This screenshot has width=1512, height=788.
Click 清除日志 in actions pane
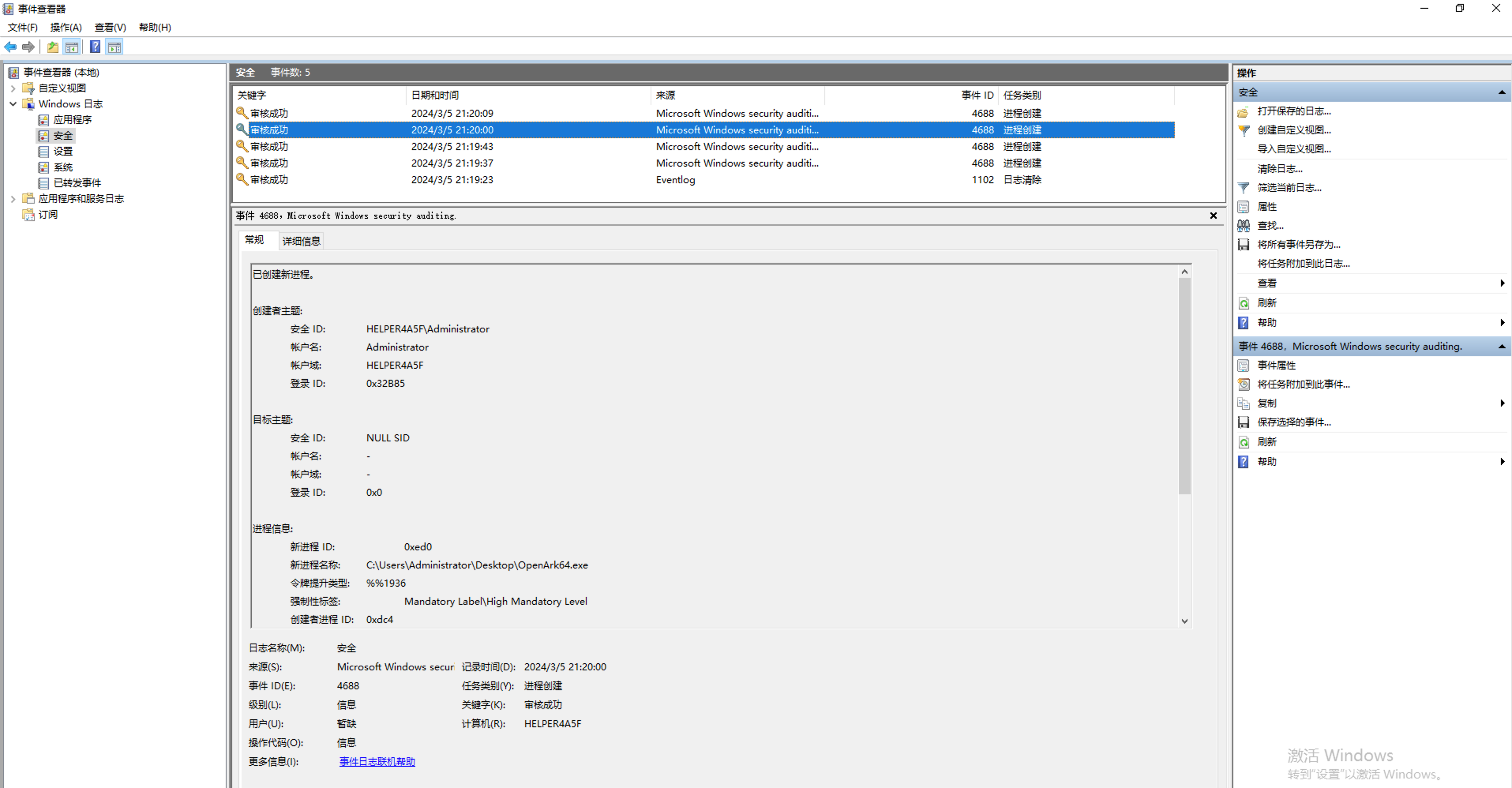coord(1279,169)
